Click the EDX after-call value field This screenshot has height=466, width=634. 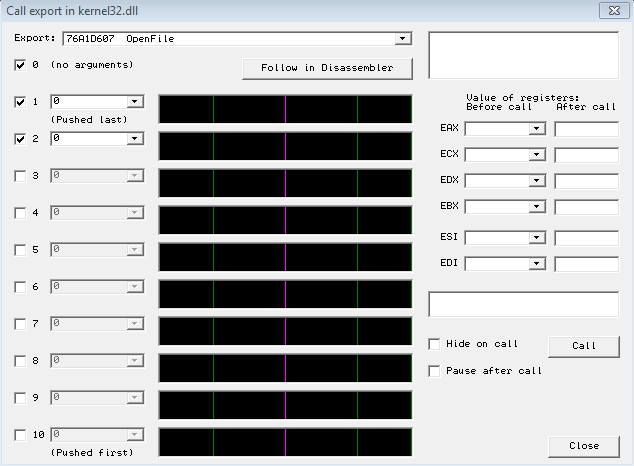point(586,181)
